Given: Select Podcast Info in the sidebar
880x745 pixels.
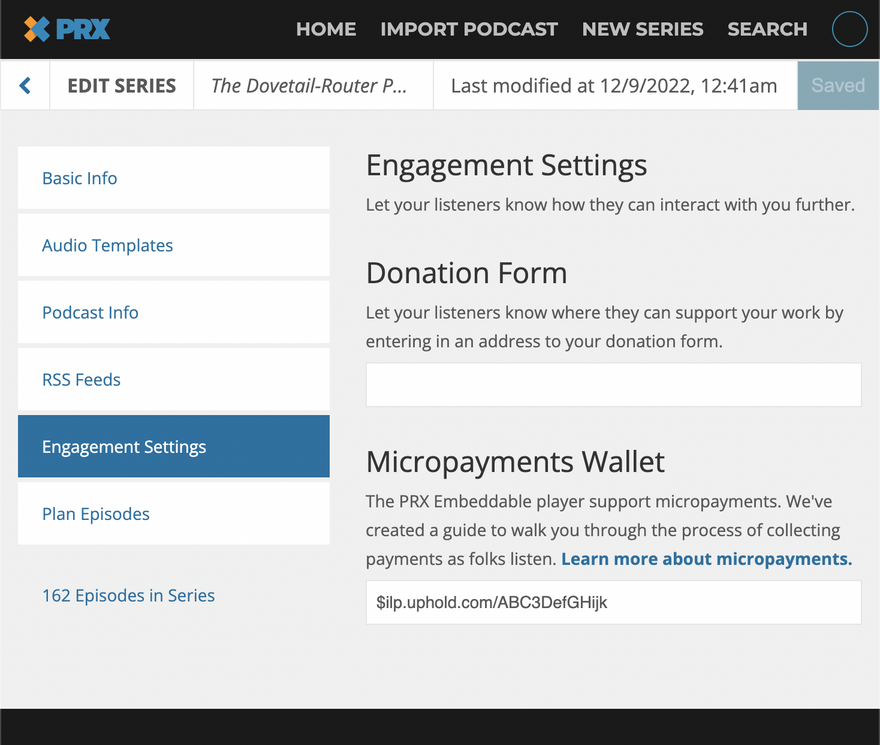Looking at the screenshot, I should pyautogui.click(x=90, y=312).
